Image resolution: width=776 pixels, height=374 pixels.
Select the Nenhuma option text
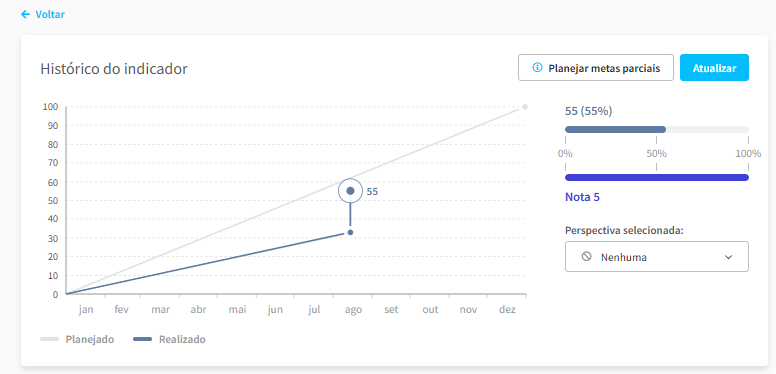pos(624,257)
